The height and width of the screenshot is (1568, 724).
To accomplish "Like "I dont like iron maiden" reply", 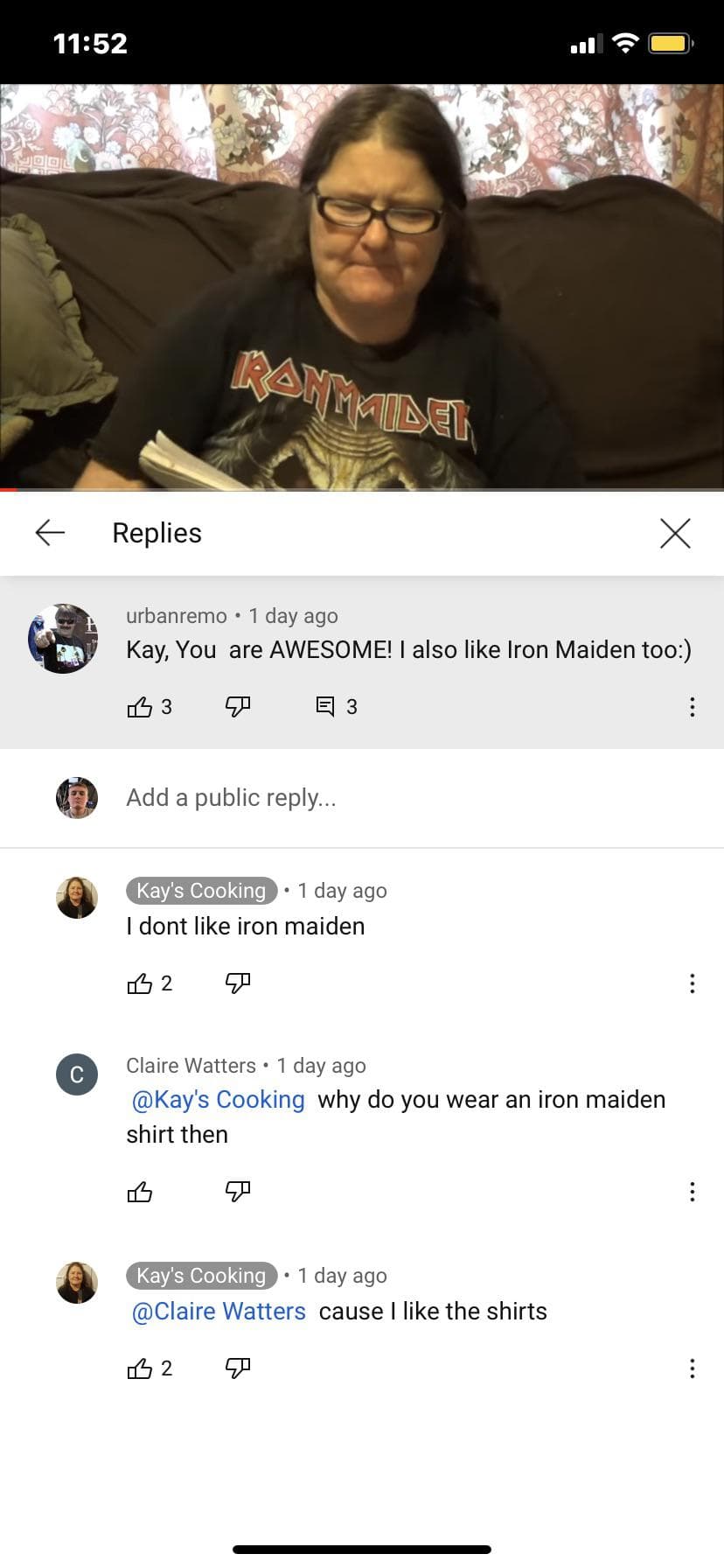I will pos(140,983).
